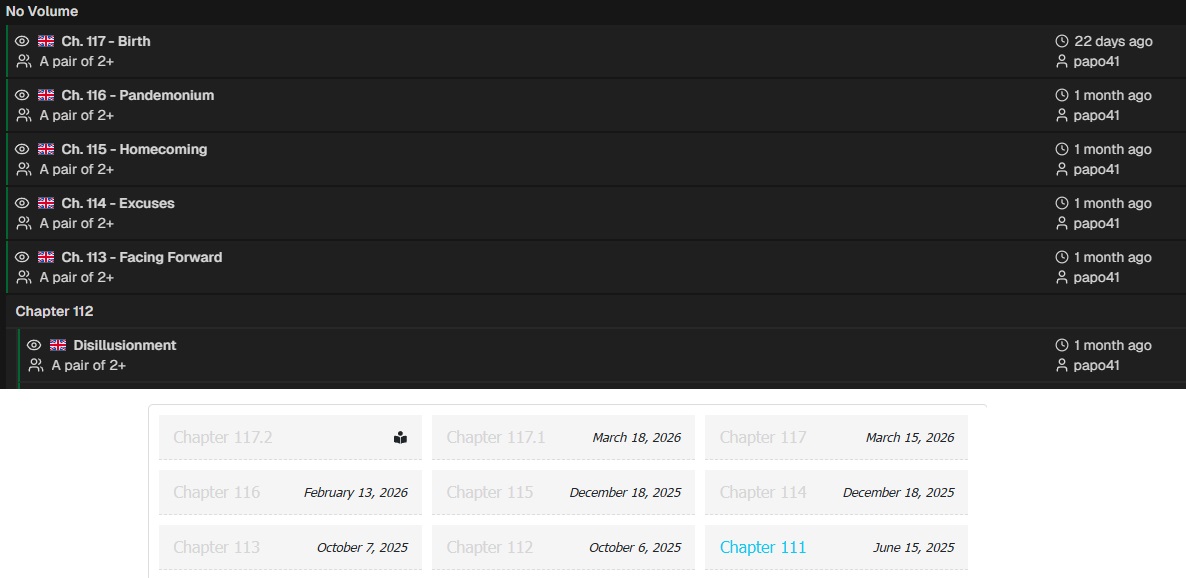Select Chapter 112 tile dated October 6, 2025
Viewport: 1186px width, 578px height.
tap(563, 548)
